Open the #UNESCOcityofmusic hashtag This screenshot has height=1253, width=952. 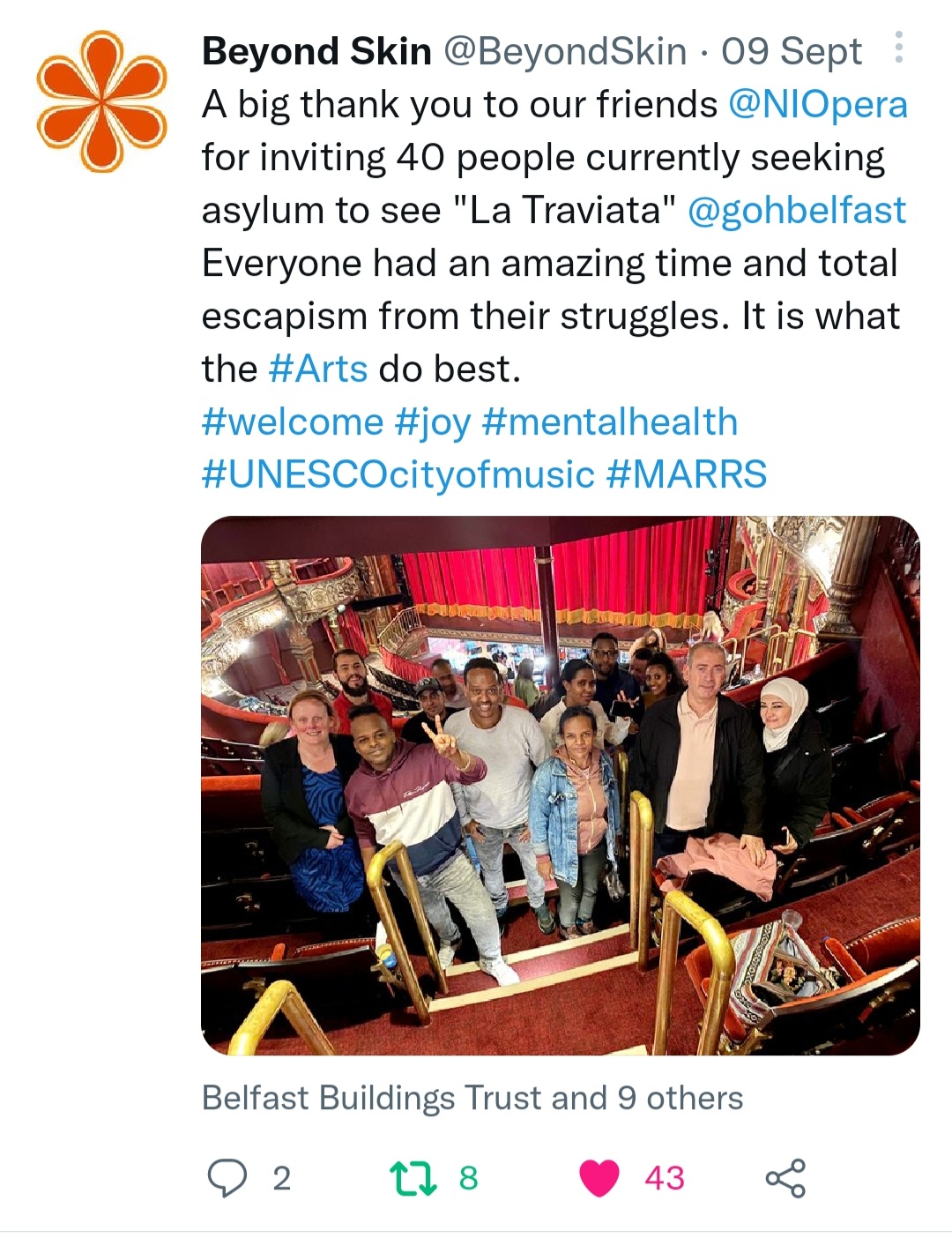point(398,475)
